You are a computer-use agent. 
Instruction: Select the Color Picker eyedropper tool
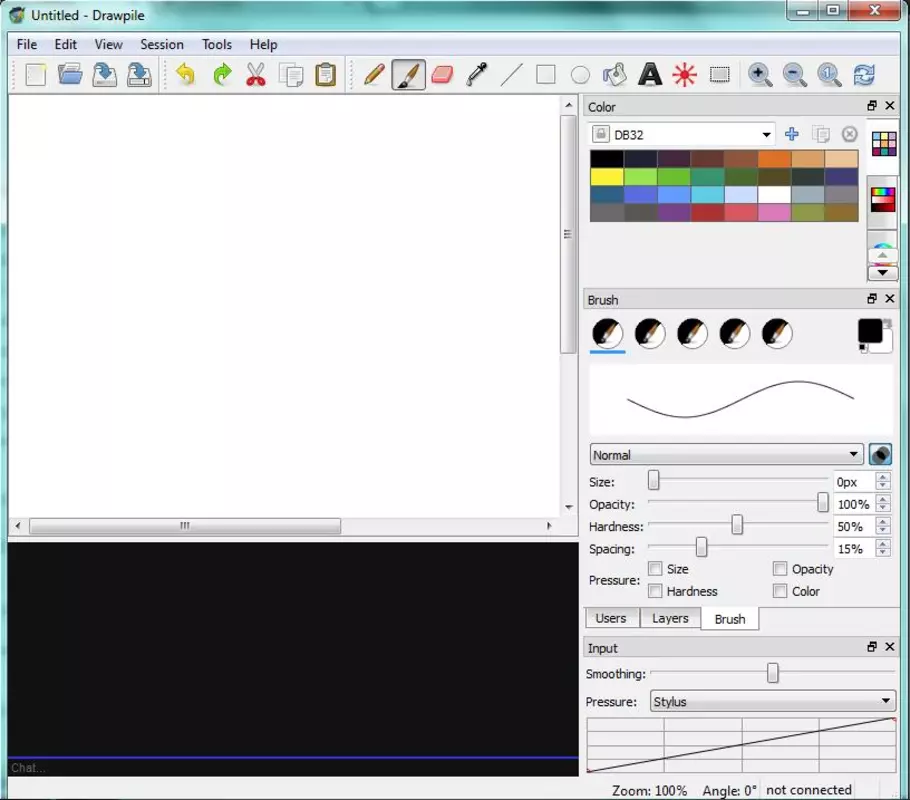(476, 75)
